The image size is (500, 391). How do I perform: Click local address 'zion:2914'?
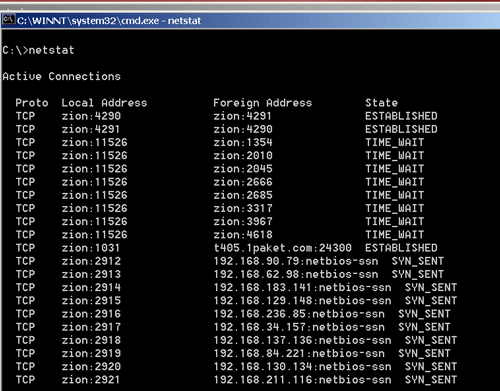(91, 287)
